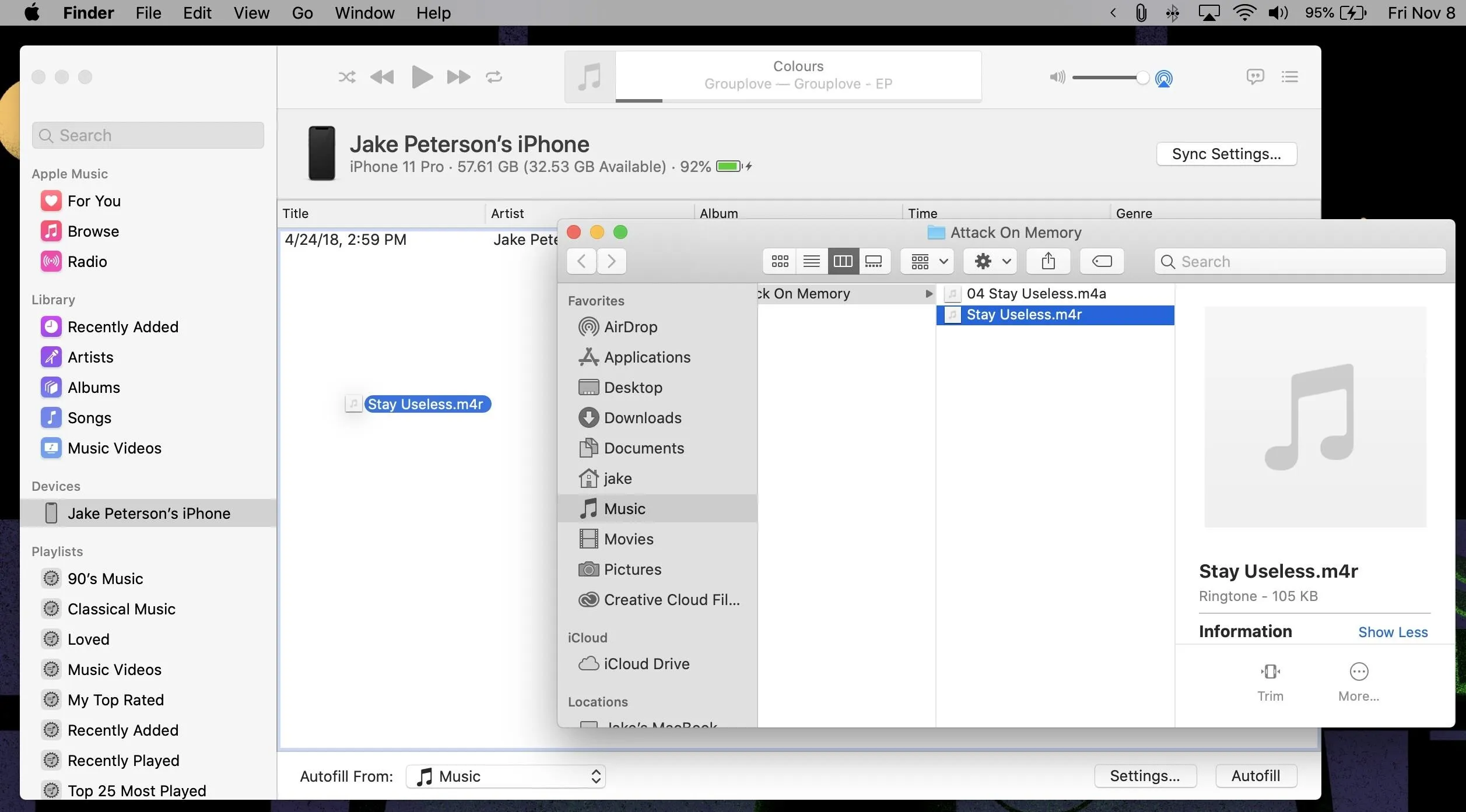Open AirDrop in Finder sidebar
The width and height of the screenshot is (1466, 812).
pos(618,327)
